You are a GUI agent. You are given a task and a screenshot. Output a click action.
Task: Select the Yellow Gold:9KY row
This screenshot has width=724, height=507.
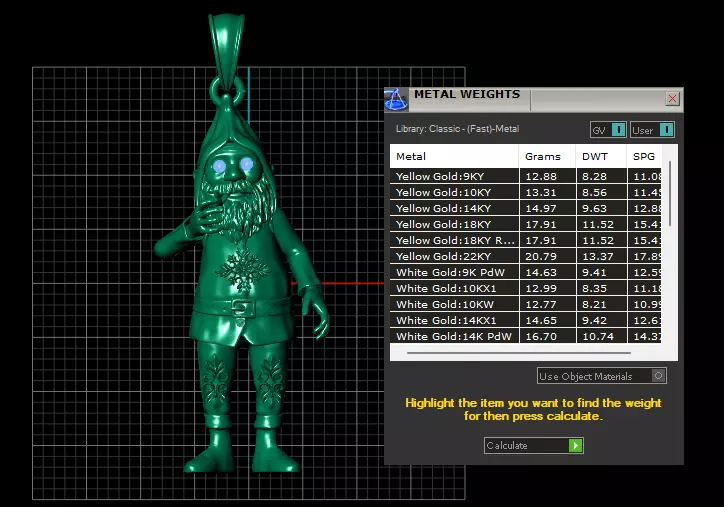click(x=525, y=176)
